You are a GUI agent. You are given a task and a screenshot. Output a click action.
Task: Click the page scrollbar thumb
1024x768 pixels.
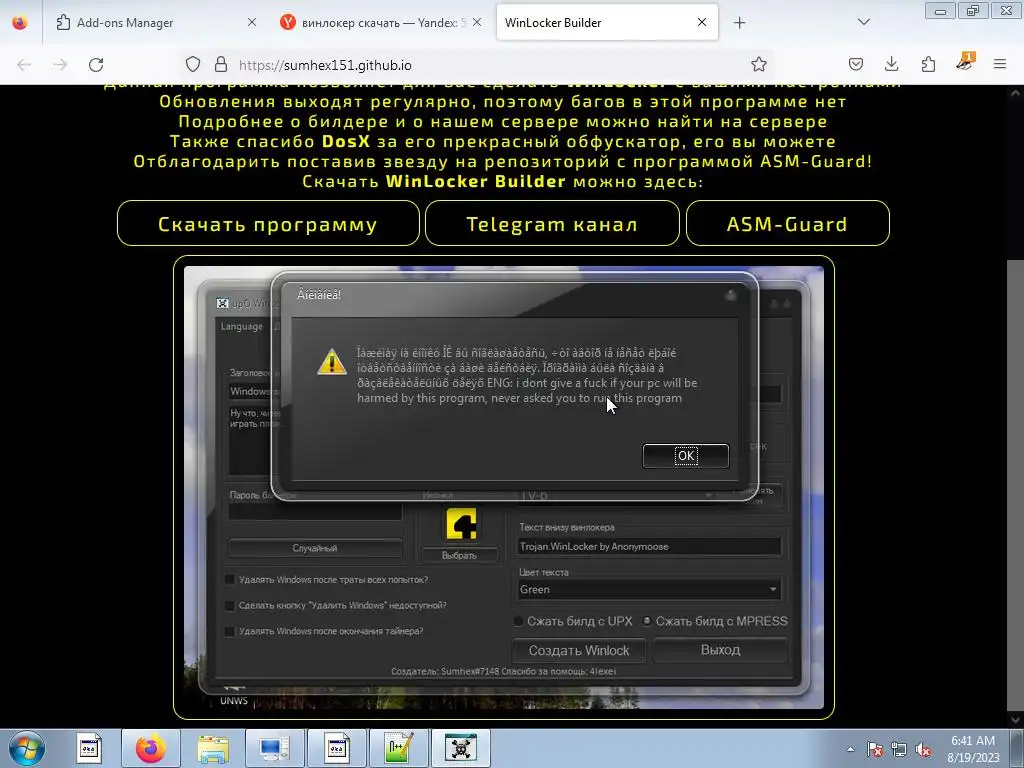pyautogui.click(x=1015, y=485)
